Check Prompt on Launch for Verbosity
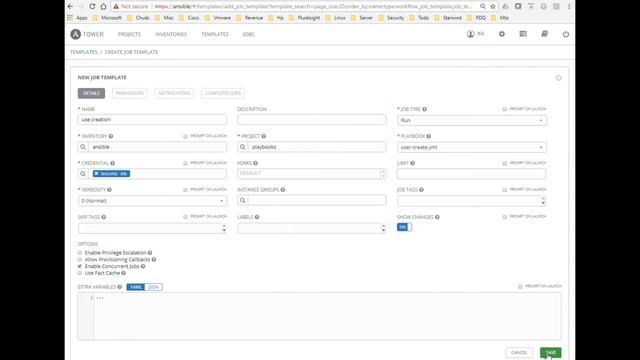Image resolution: width=640 pixels, height=360 pixels. [186, 189]
